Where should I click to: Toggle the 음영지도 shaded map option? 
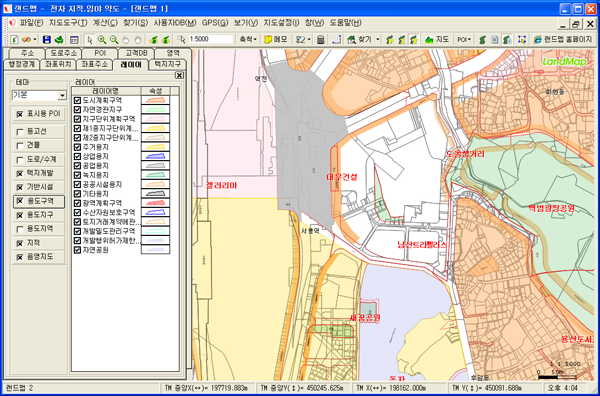[20, 257]
